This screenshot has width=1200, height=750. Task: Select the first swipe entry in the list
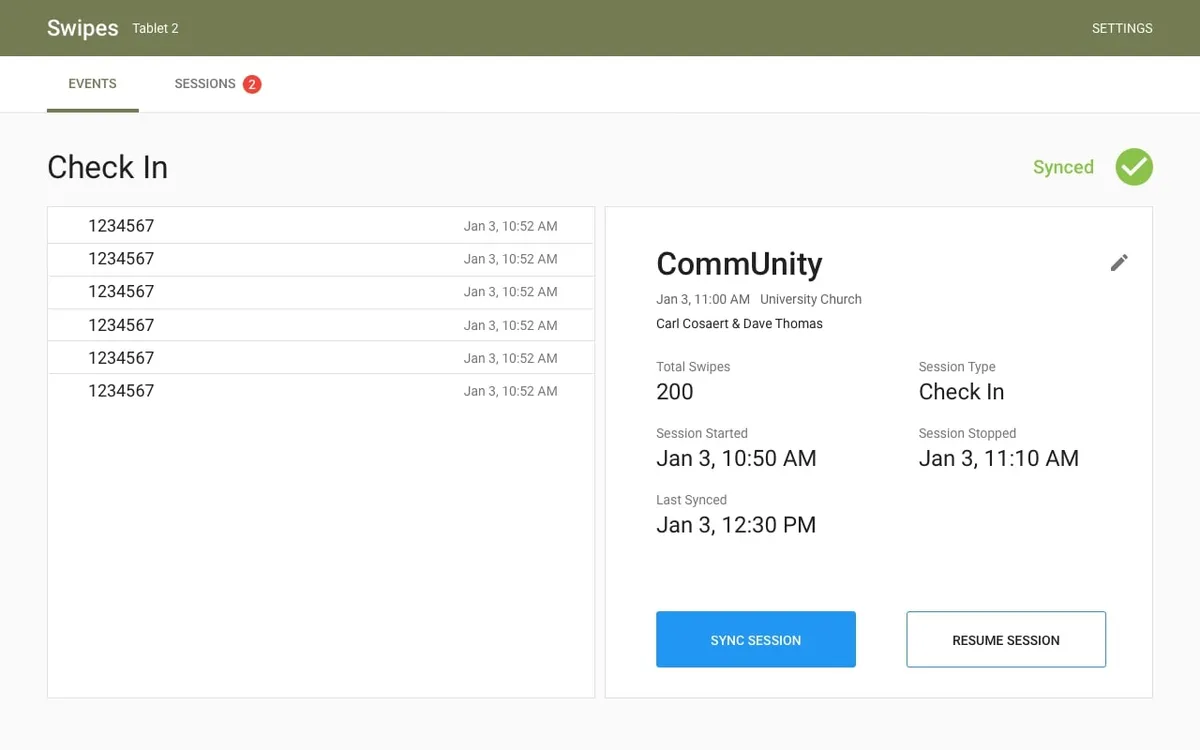point(320,226)
